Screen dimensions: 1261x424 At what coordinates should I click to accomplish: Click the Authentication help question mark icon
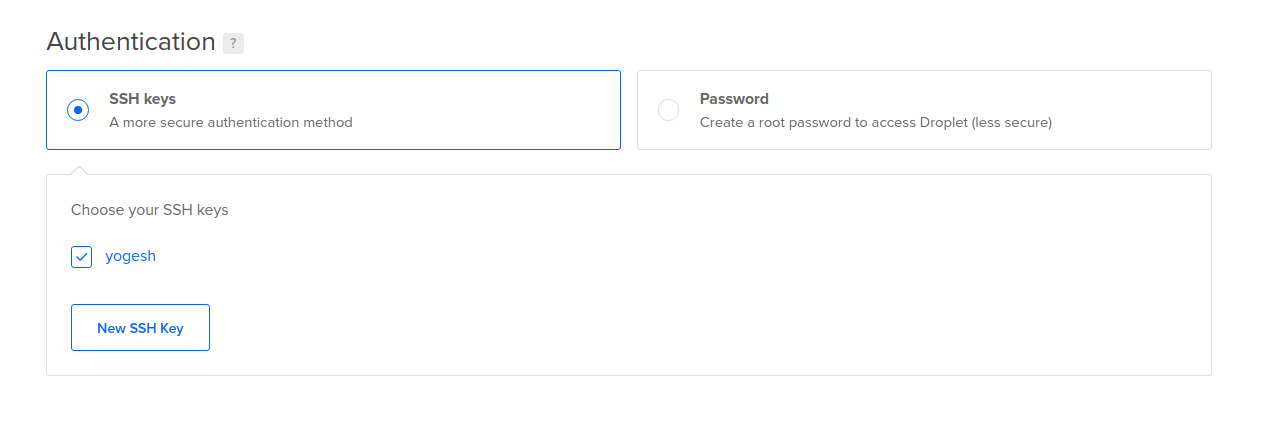(x=233, y=43)
